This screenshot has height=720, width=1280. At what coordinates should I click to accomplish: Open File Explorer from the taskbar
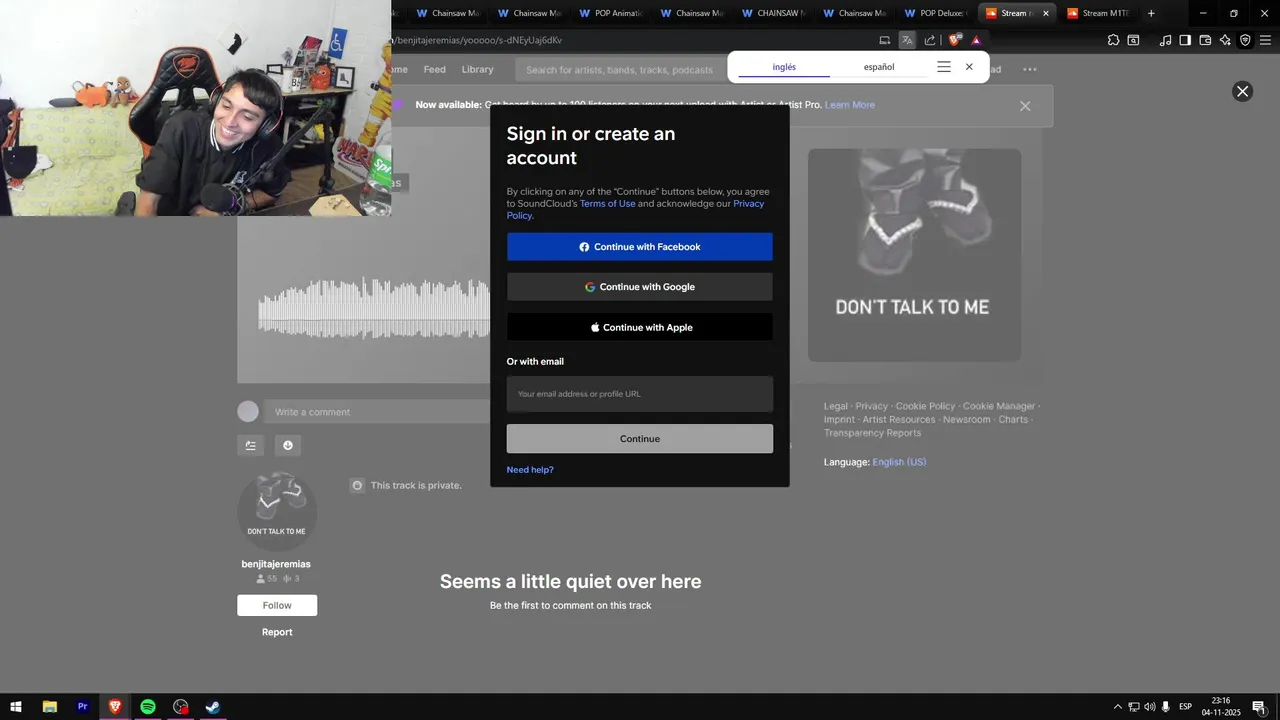click(x=49, y=707)
